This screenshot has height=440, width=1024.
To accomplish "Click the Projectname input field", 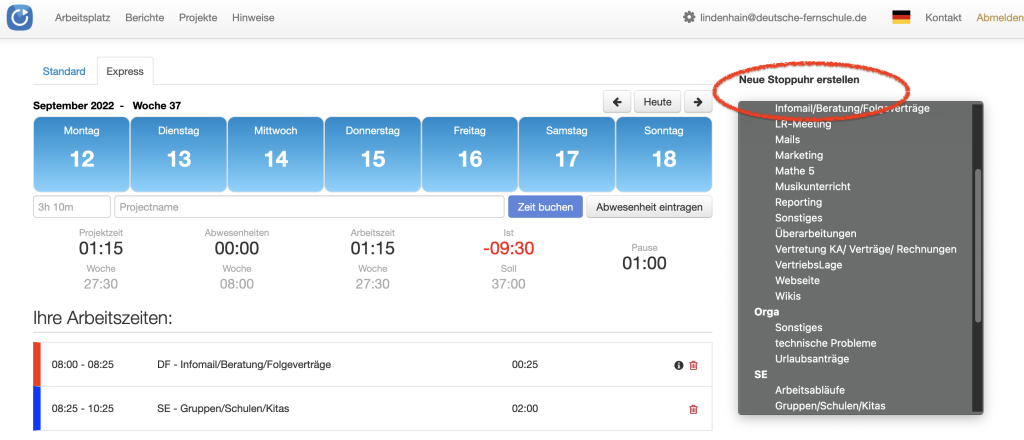I will coord(309,207).
